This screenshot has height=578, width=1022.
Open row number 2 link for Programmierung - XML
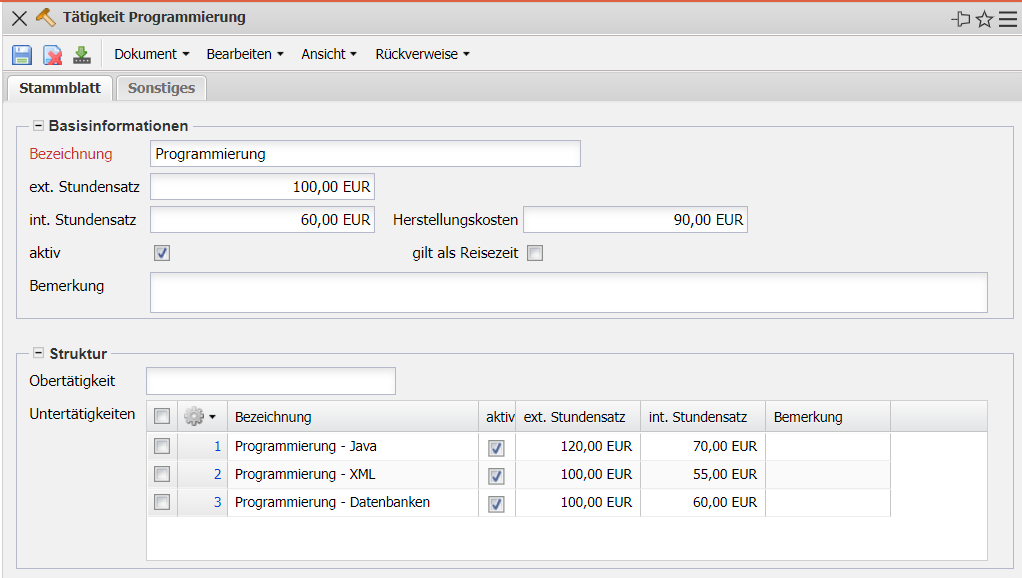point(217,474)
